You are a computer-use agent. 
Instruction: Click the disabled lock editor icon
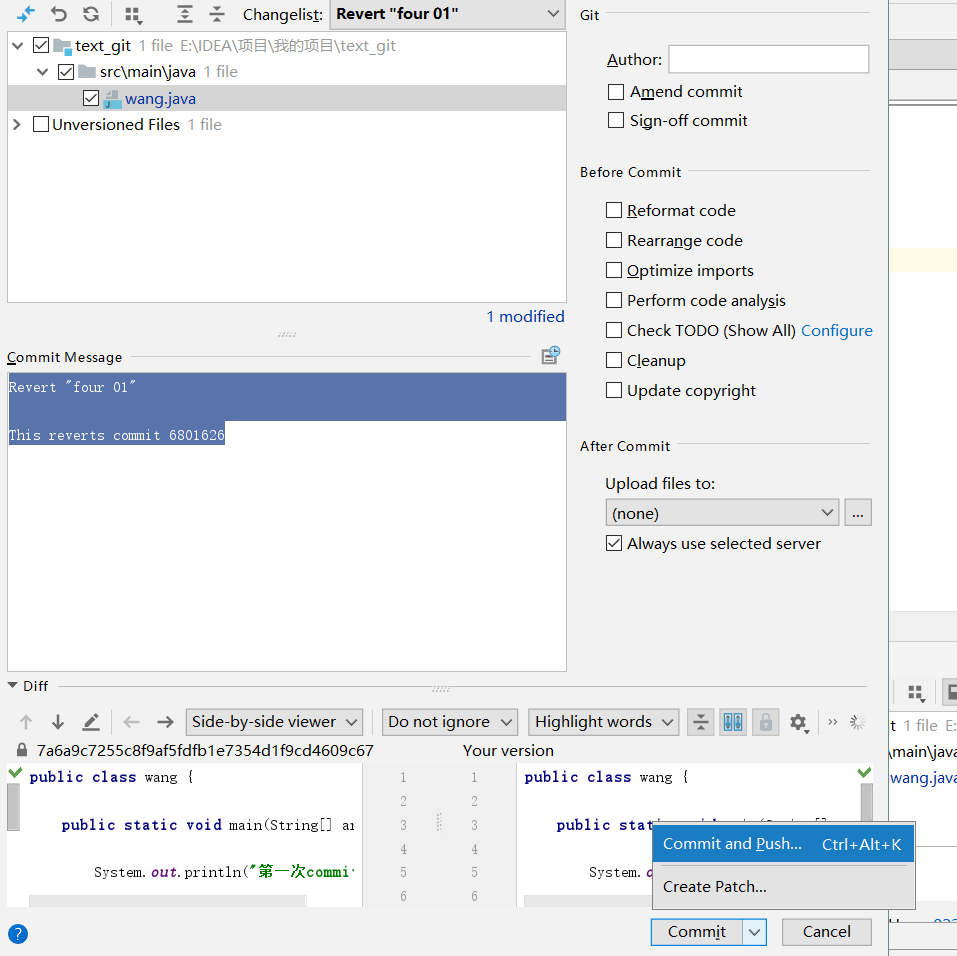(x=765, y=722)
